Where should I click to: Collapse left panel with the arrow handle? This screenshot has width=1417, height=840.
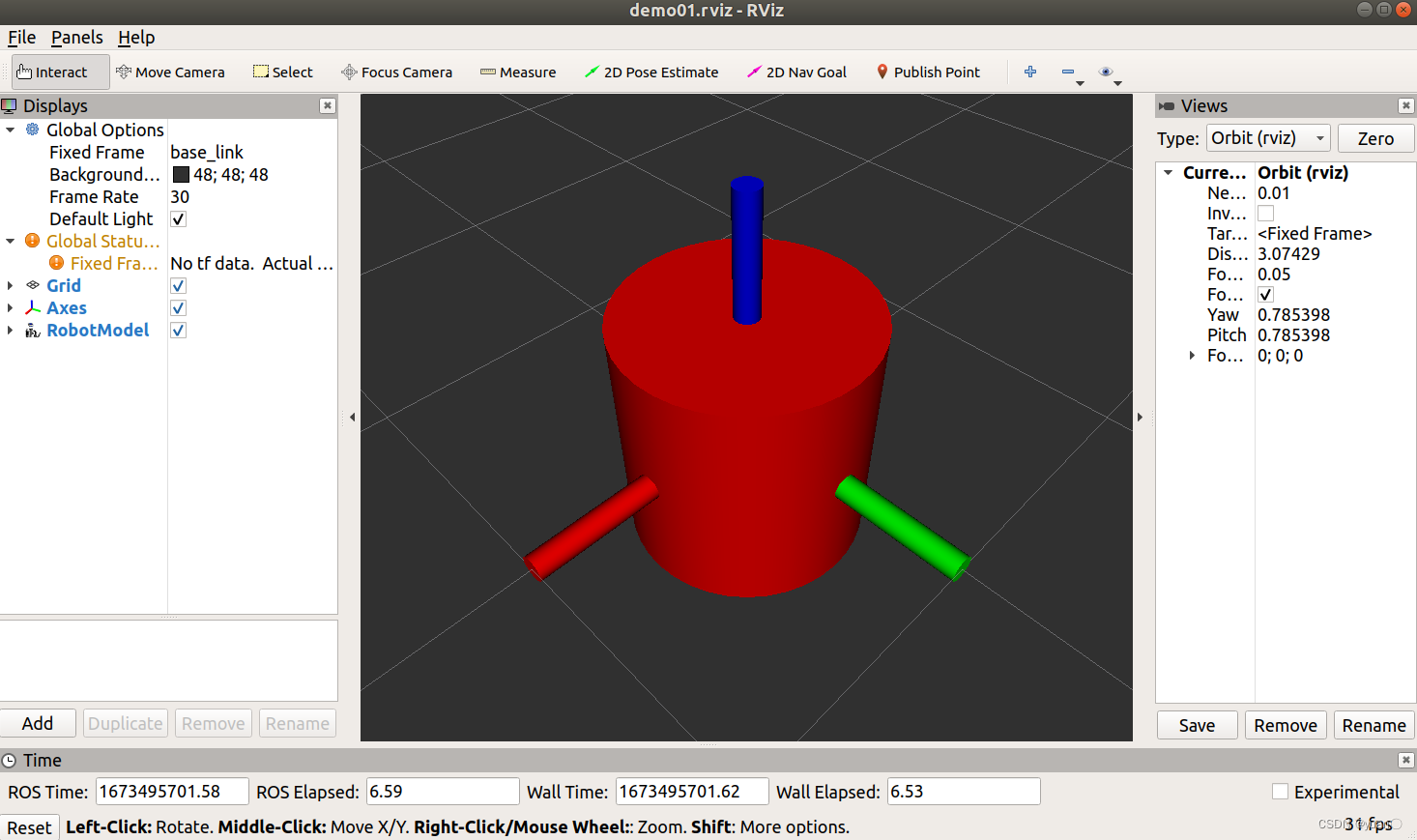tap(352, 418)
